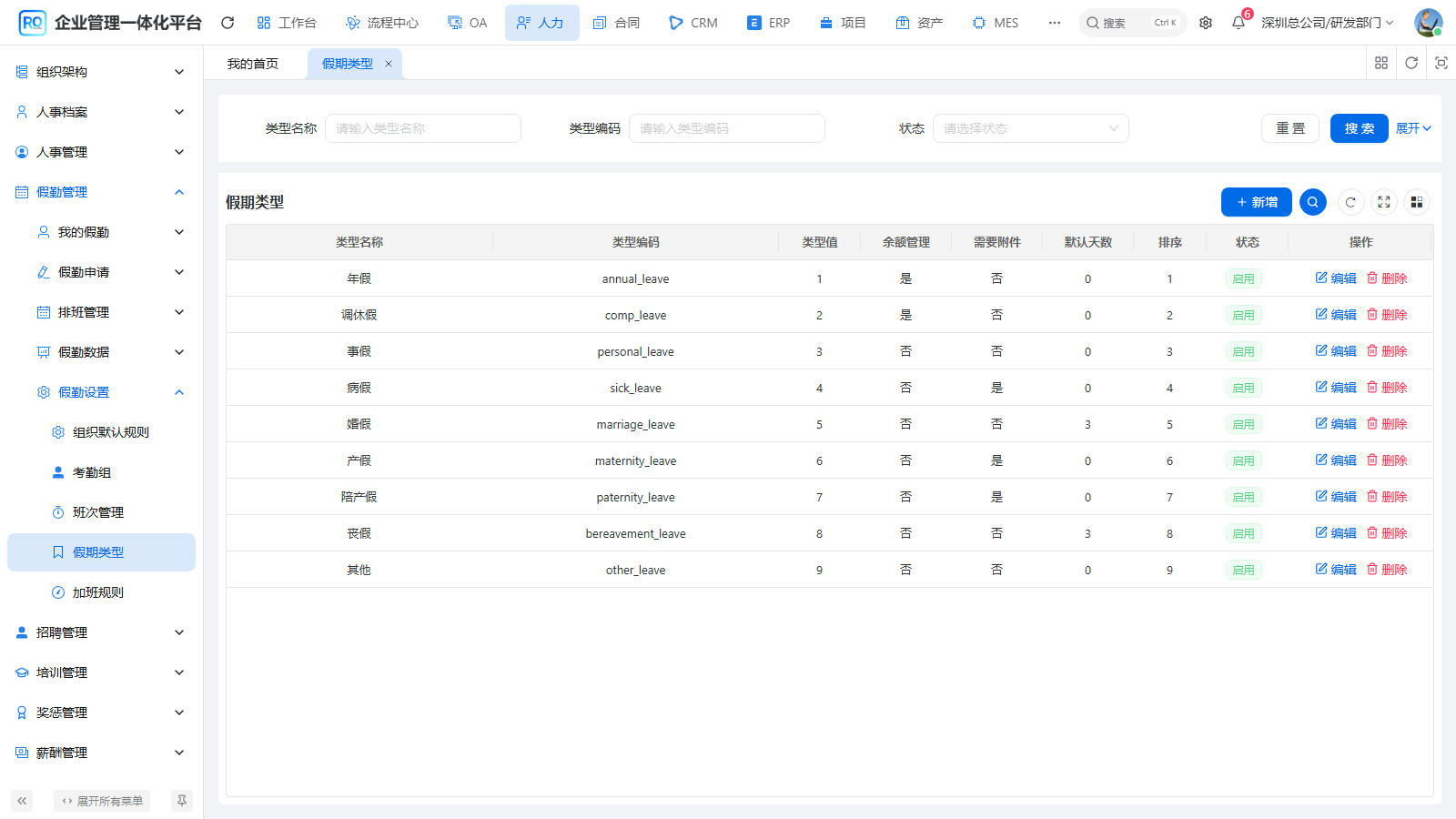Edit the 病假 row
This screenshot has width=1456, height=819.
click(1336, 388)
